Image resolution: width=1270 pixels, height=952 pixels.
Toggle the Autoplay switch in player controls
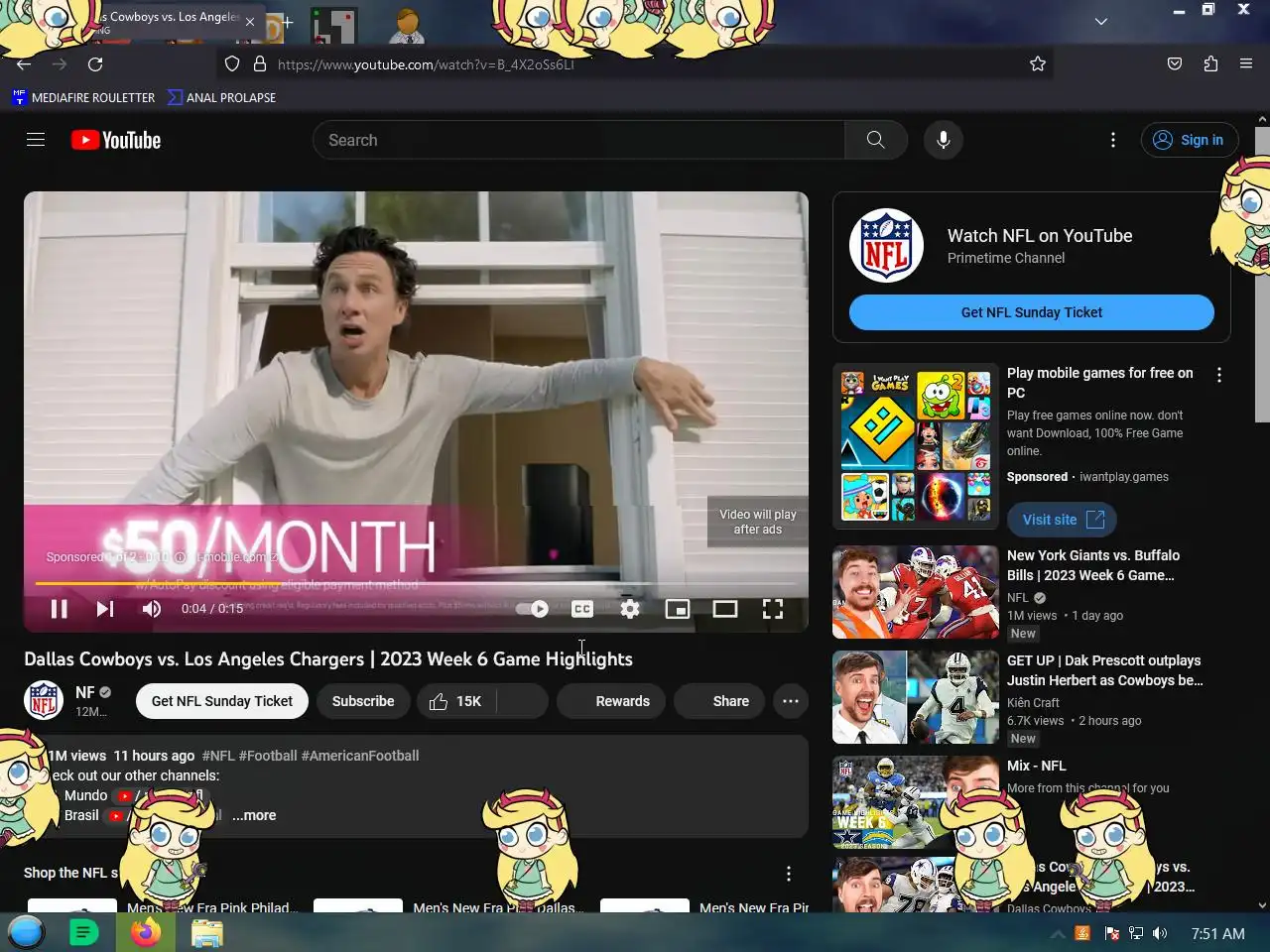pyautogui.click(x=533, y=609)
